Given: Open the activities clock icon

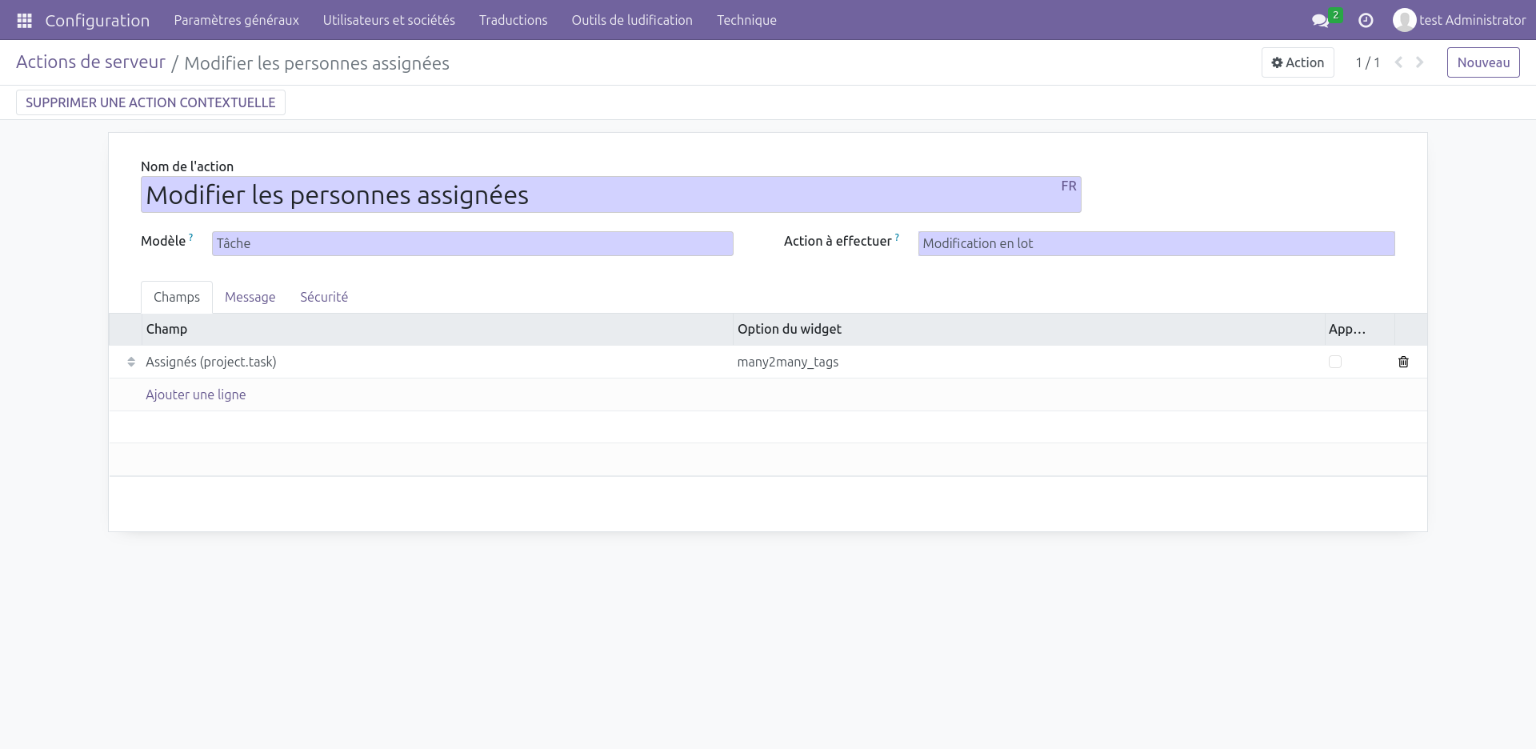Looking at the screenshot, I should click(1366, 20).
